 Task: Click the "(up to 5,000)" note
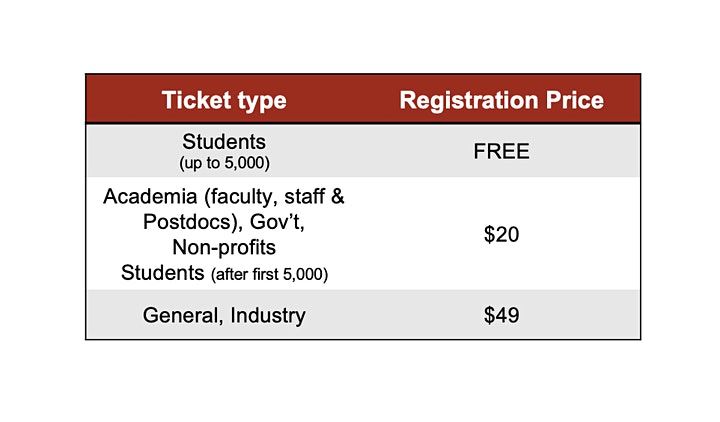224,162
